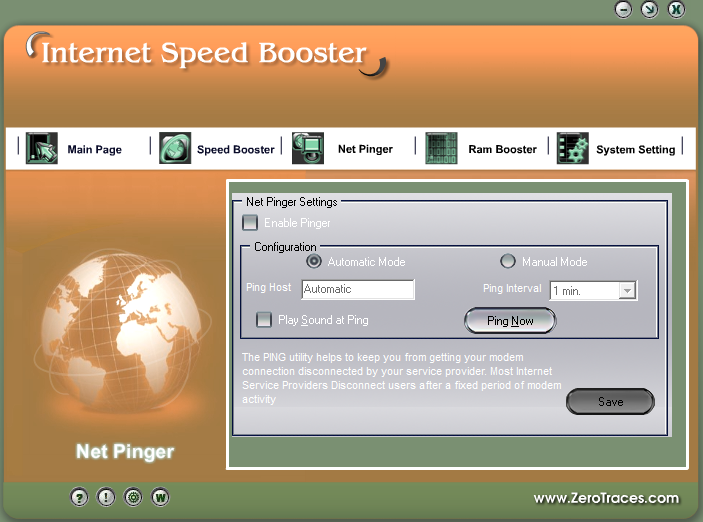The width and height of the screenshot is (703, 522).
Task: Click the Speed Booster globe icon
Action: [x=175, y=148]
